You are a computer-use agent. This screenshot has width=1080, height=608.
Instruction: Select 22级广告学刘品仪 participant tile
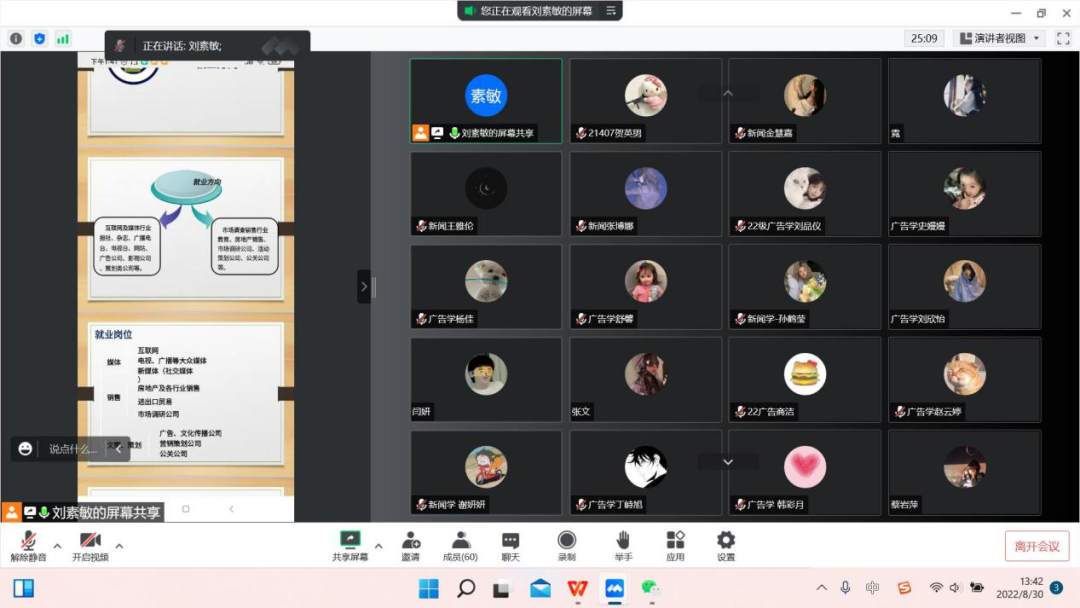coord(804,193)
